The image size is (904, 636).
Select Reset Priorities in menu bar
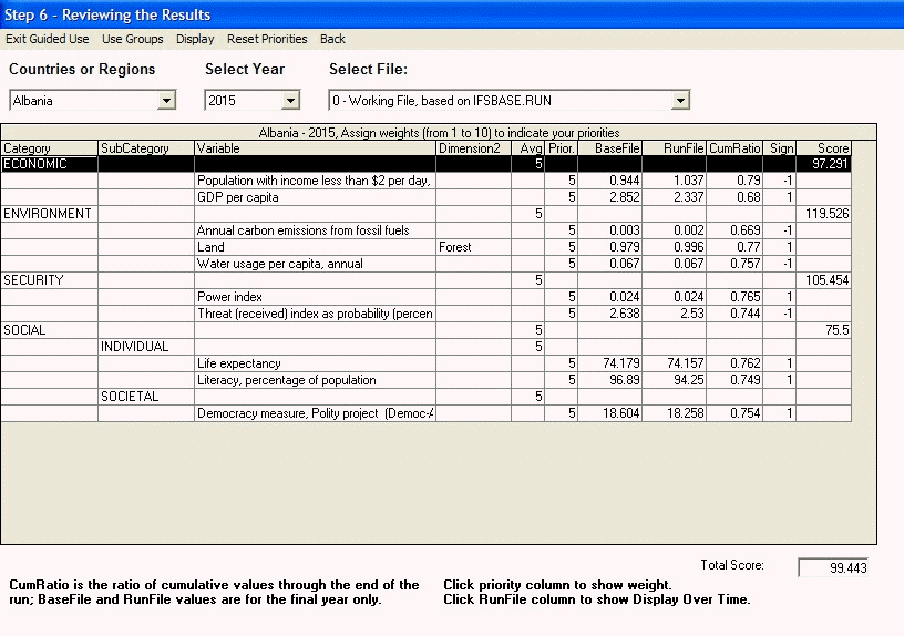tap(267, 39)
